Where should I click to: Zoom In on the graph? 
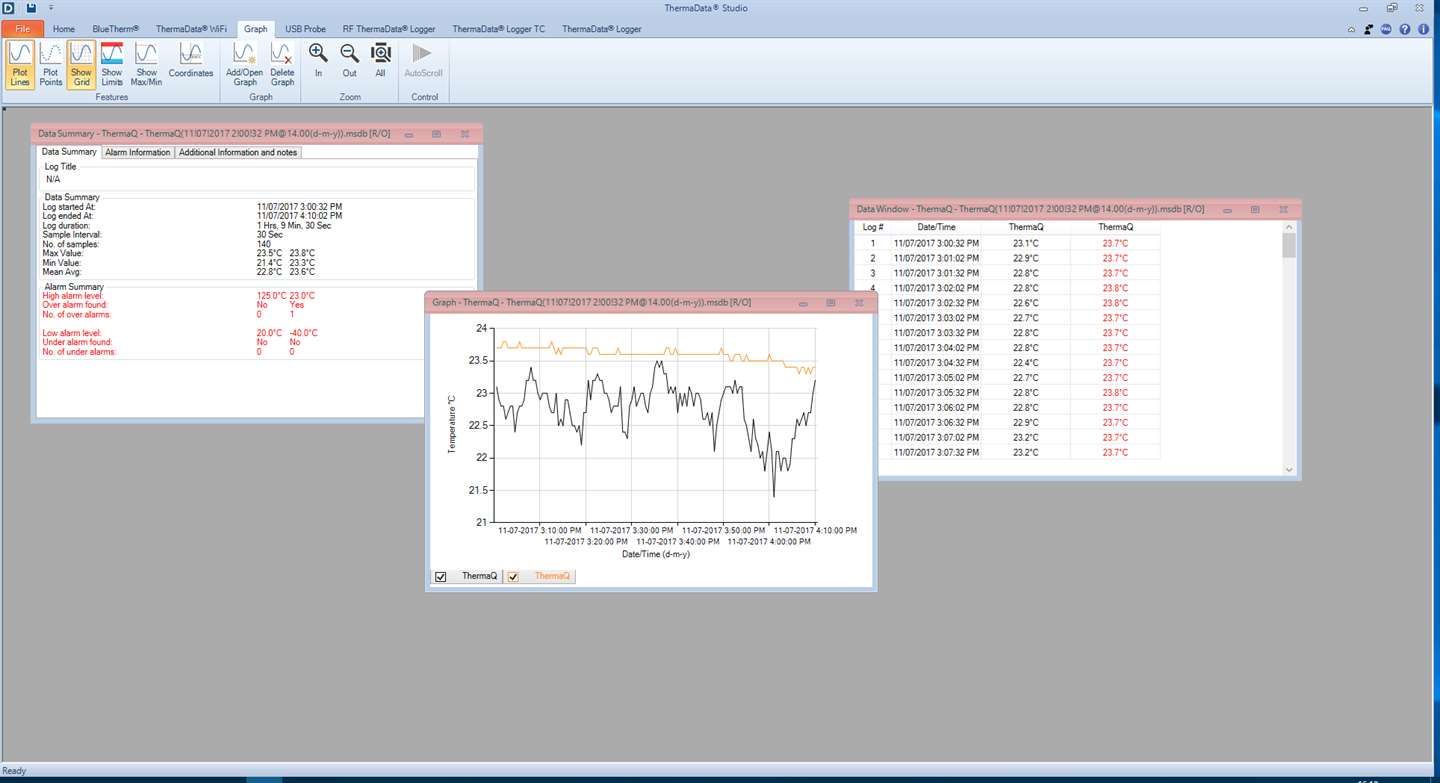pos(318,60)
